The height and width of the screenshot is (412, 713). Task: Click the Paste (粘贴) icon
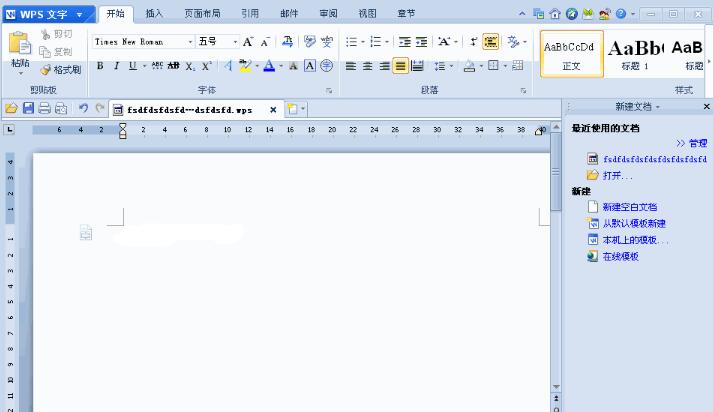point(20,43)
